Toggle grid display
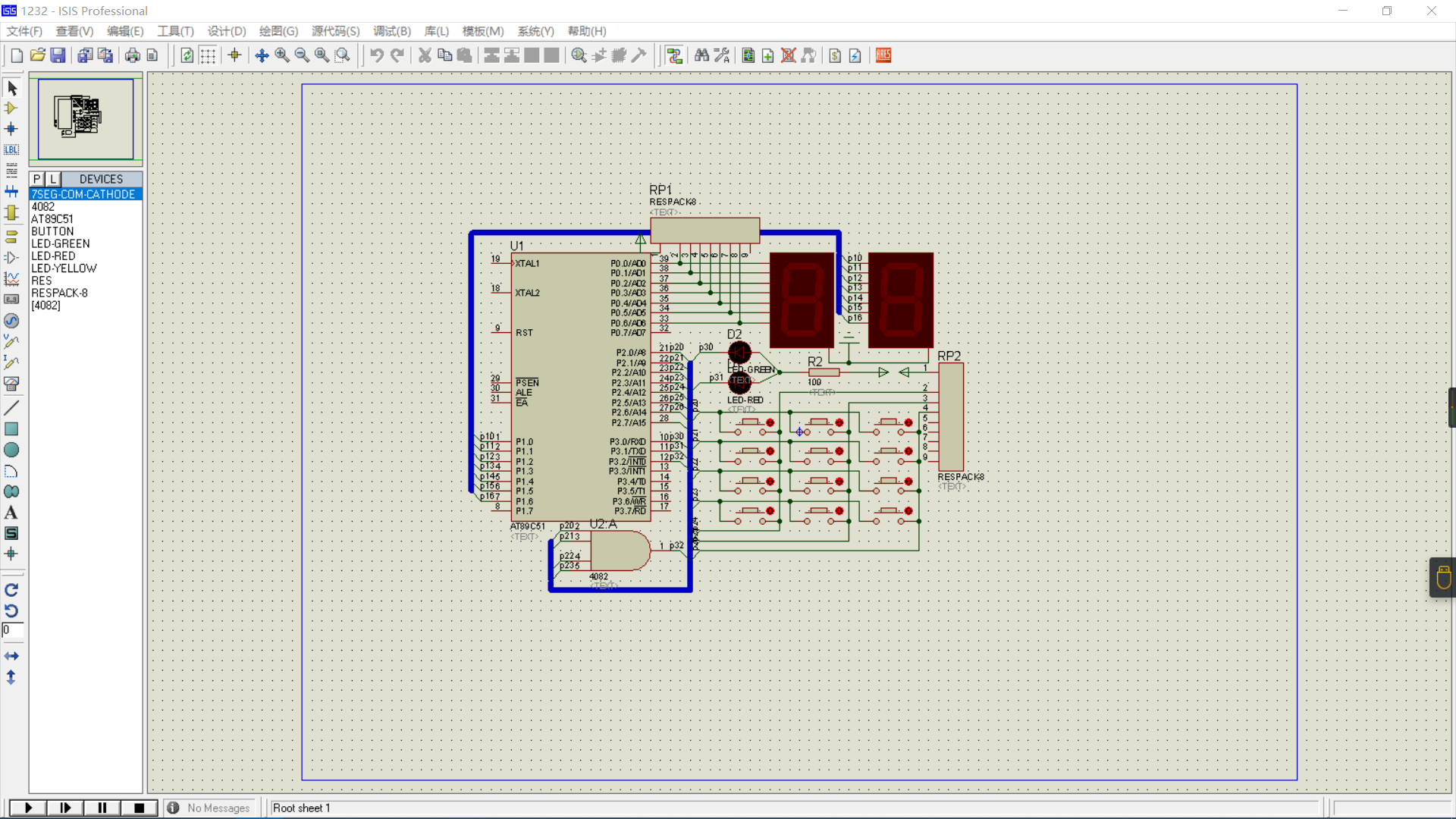1456x819 pixels. [x=208, y=55]
